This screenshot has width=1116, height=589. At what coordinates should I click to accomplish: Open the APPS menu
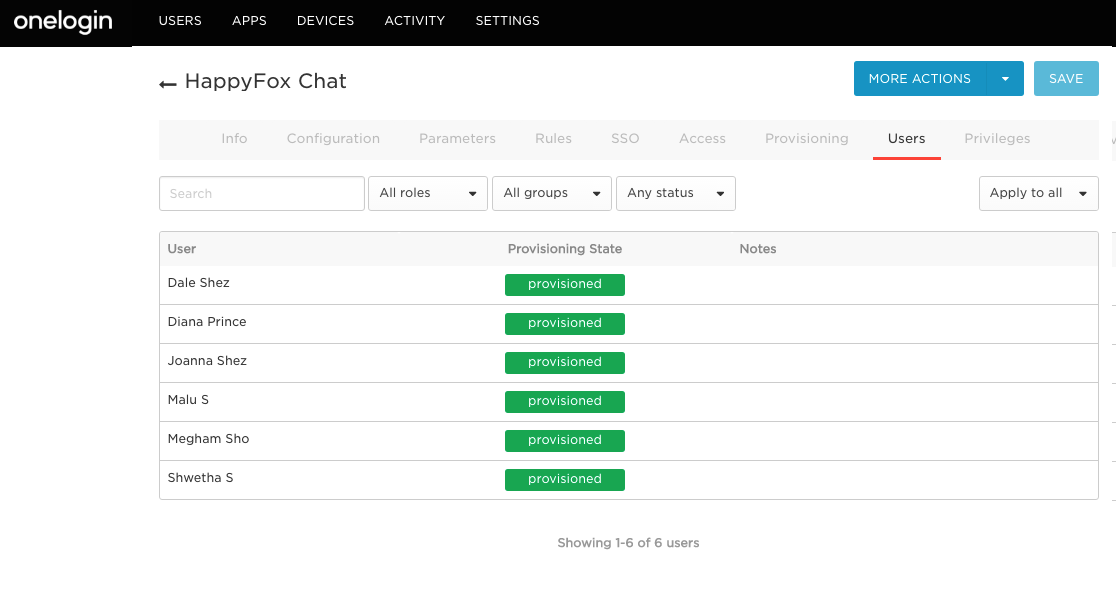pyautogui.click(x=249, y=21)
